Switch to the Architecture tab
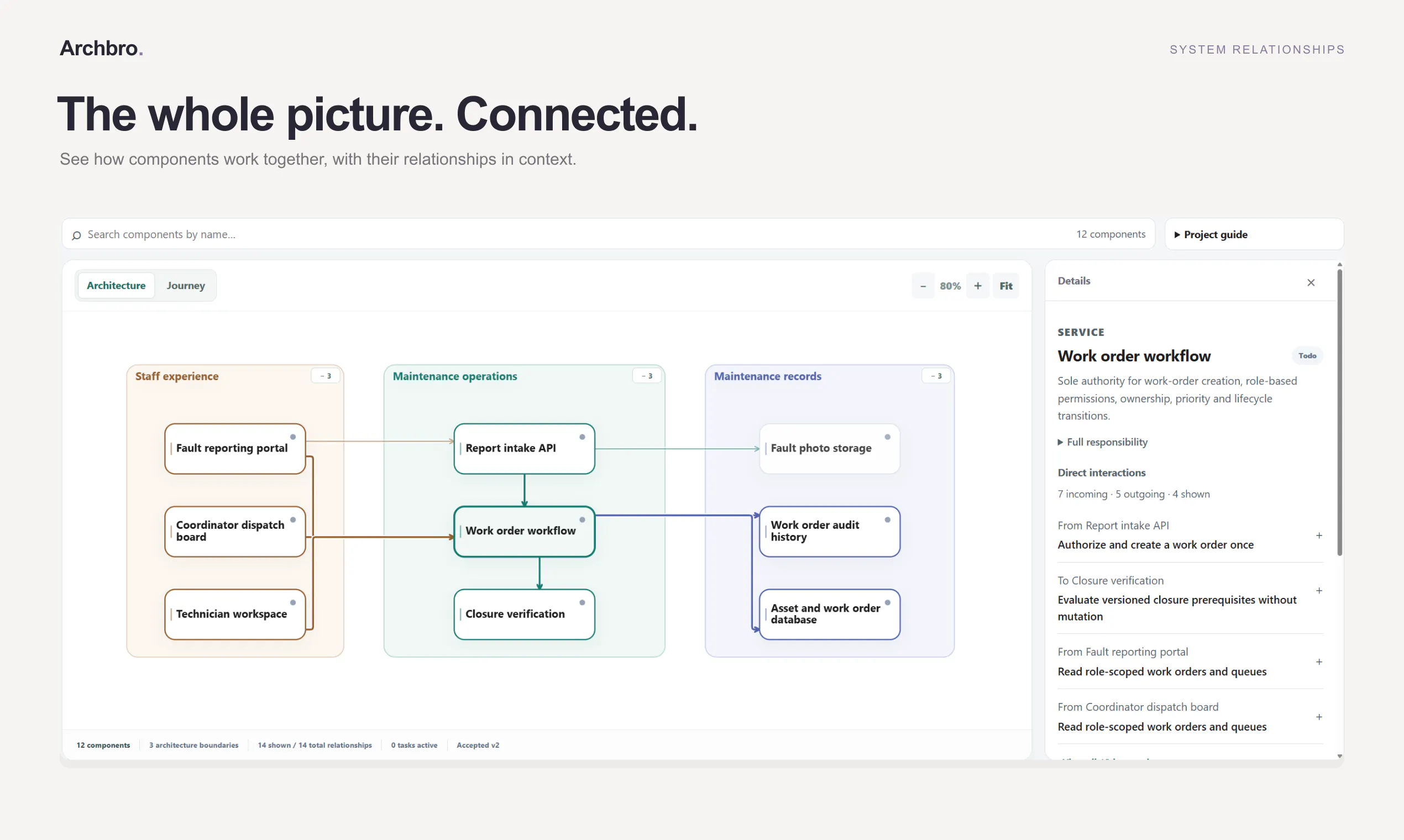The height and width of the screenshot is (840, 1404). [116, 285]
